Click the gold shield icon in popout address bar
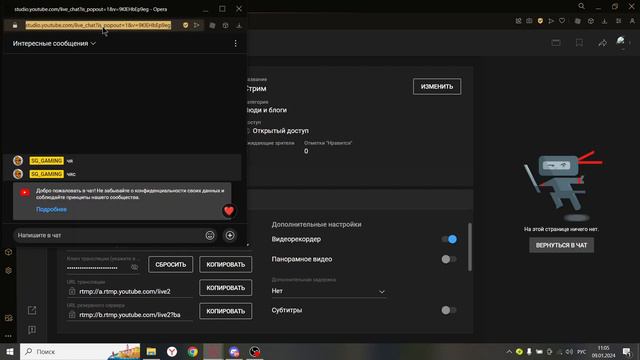Viewport: 640px width, 360px height. pyautogui.click(x=185, y=25)
